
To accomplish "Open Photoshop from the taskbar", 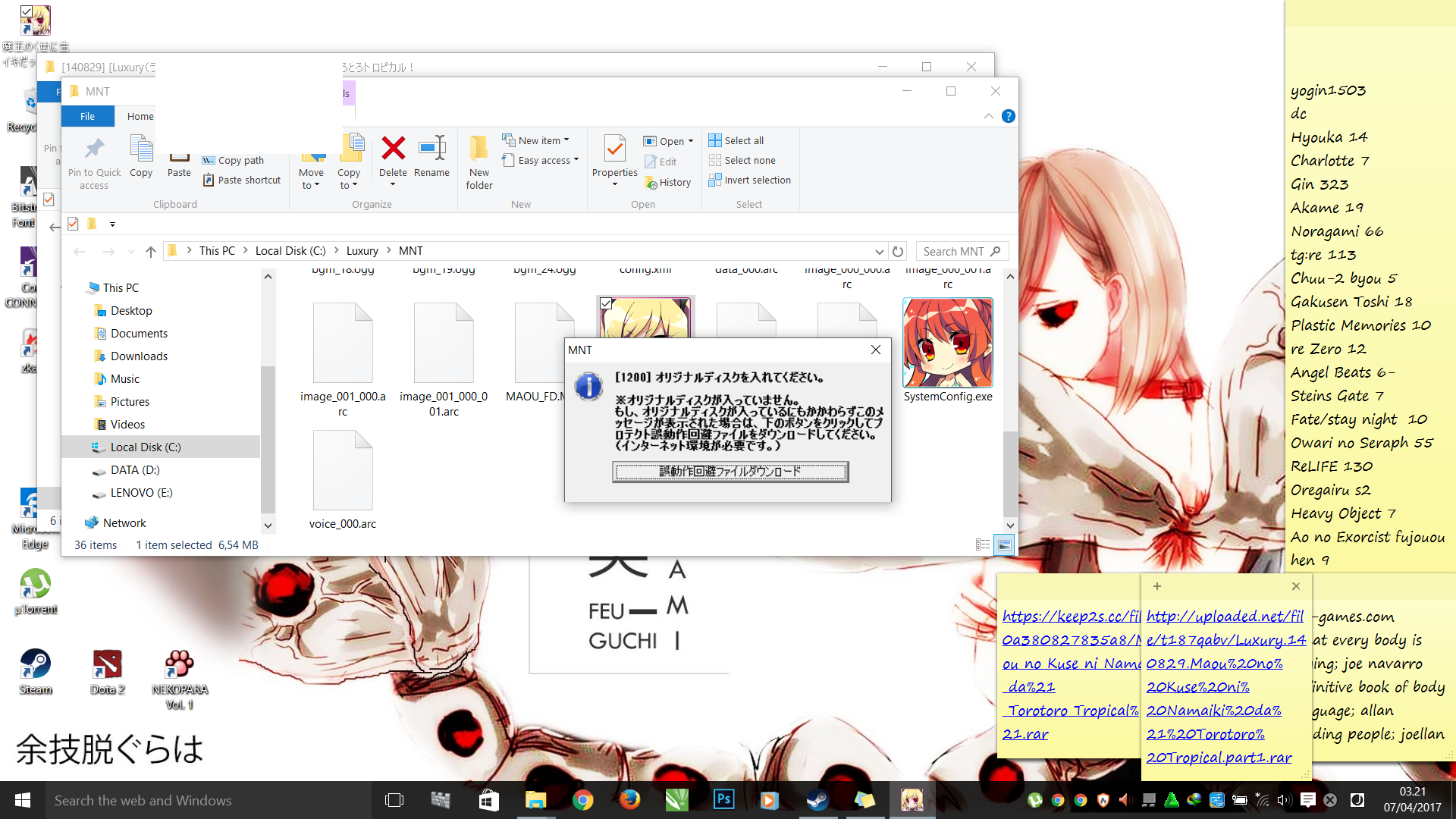I will 724,799.
